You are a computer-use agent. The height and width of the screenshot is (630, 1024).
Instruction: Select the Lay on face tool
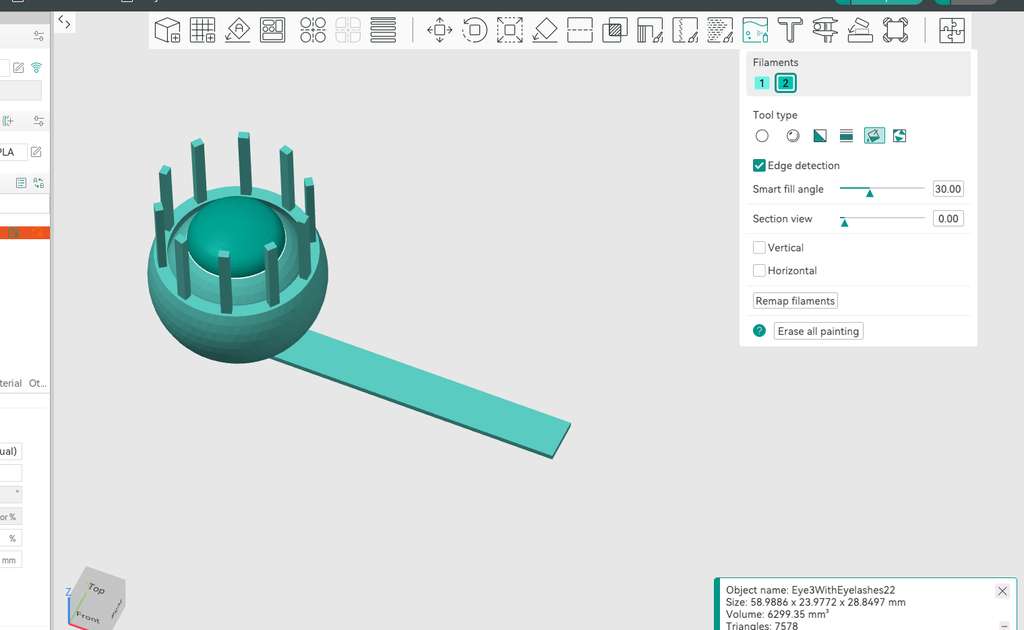click(545, 30)
